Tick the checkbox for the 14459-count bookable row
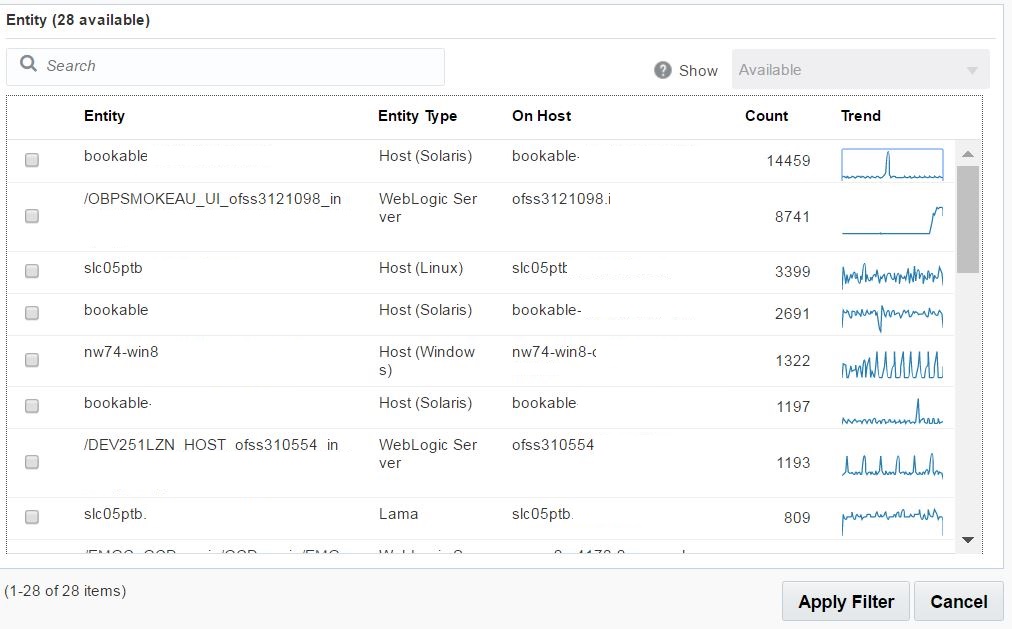The height and width of the screenshot is (629, 1012). point(32,160)
